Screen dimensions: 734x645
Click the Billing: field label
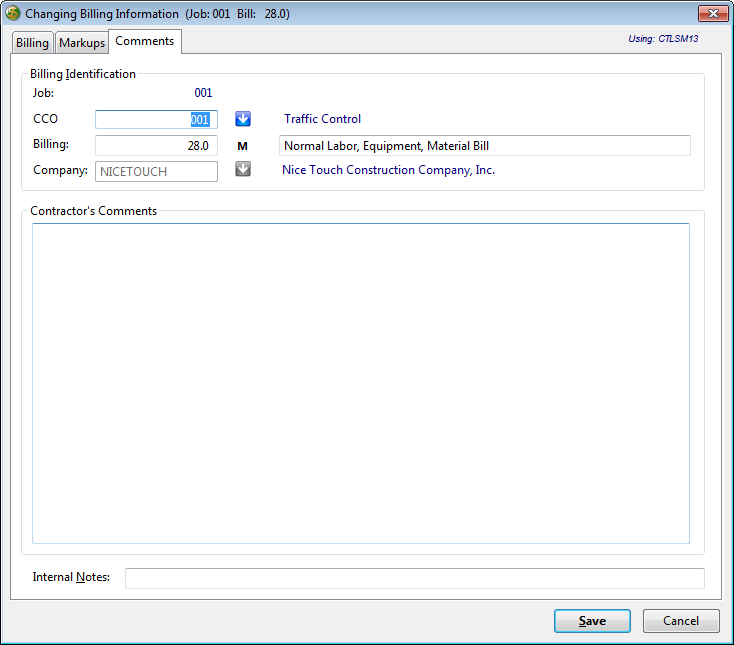coord(51,144)
